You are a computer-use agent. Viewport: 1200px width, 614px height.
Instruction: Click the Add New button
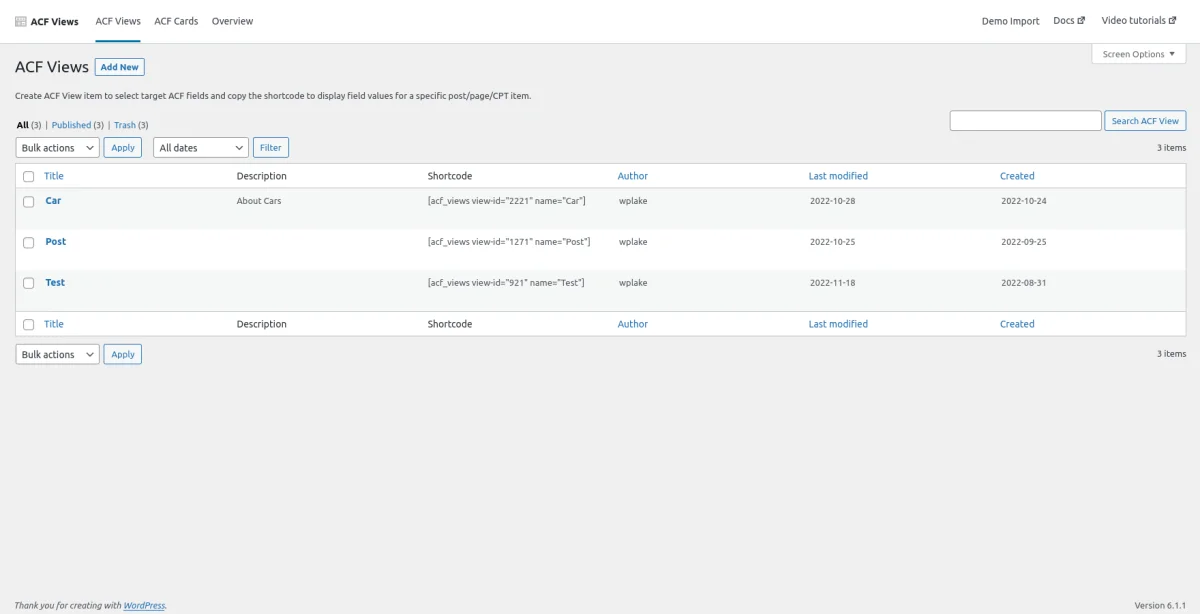[120, 67]
